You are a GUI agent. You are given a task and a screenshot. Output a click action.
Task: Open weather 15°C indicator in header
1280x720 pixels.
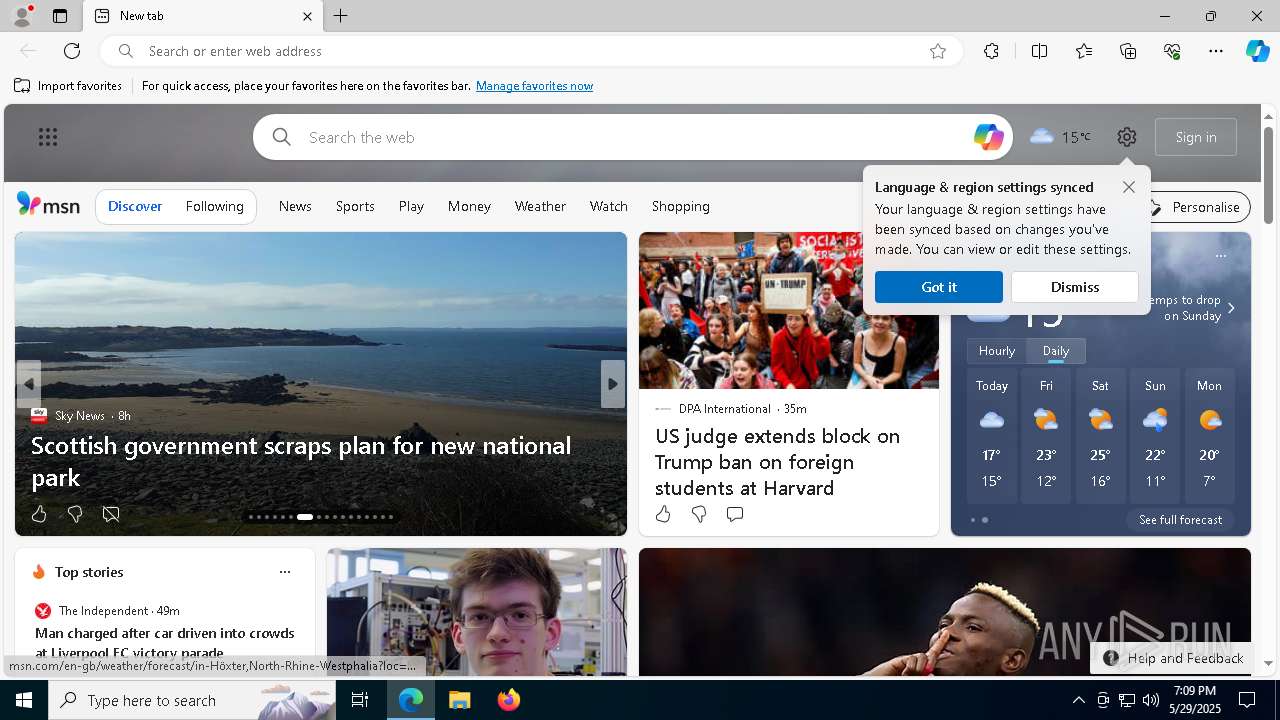click(x=1060, y=137)
